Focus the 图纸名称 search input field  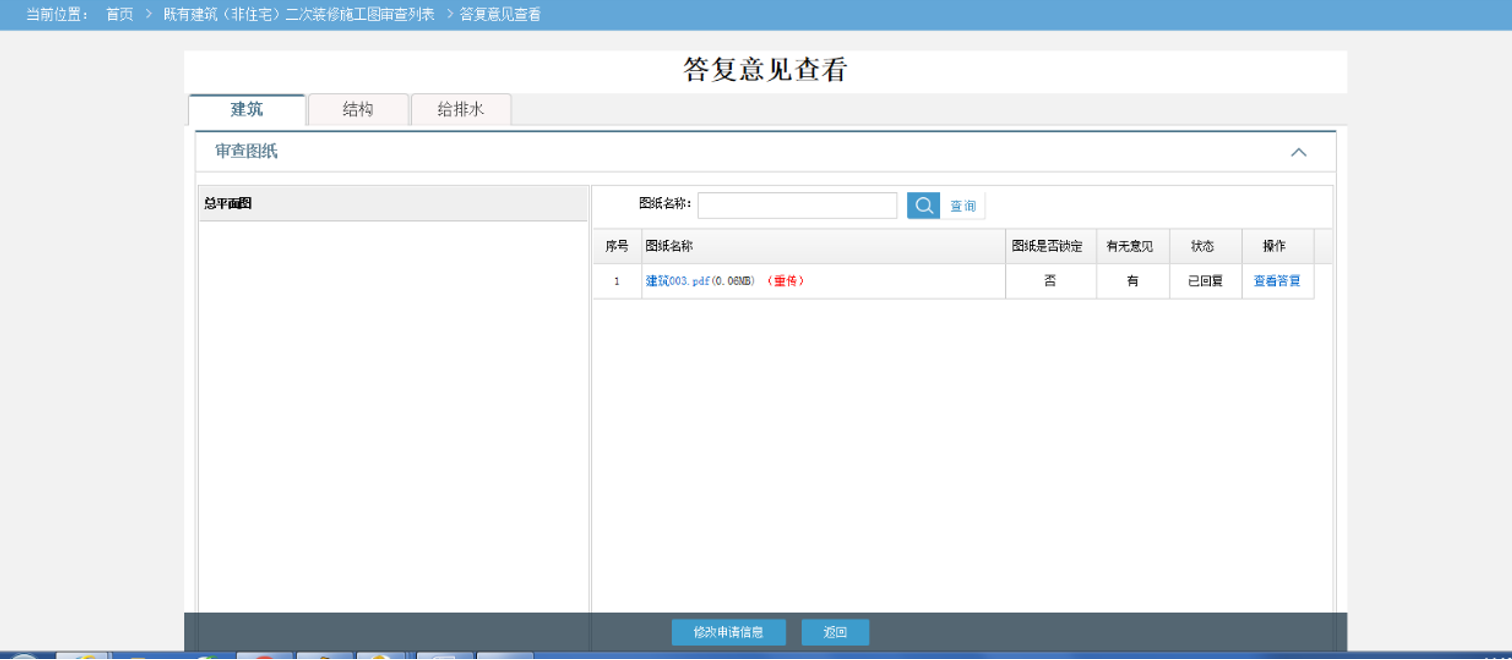pyautogui.click(x=797, y=206)
